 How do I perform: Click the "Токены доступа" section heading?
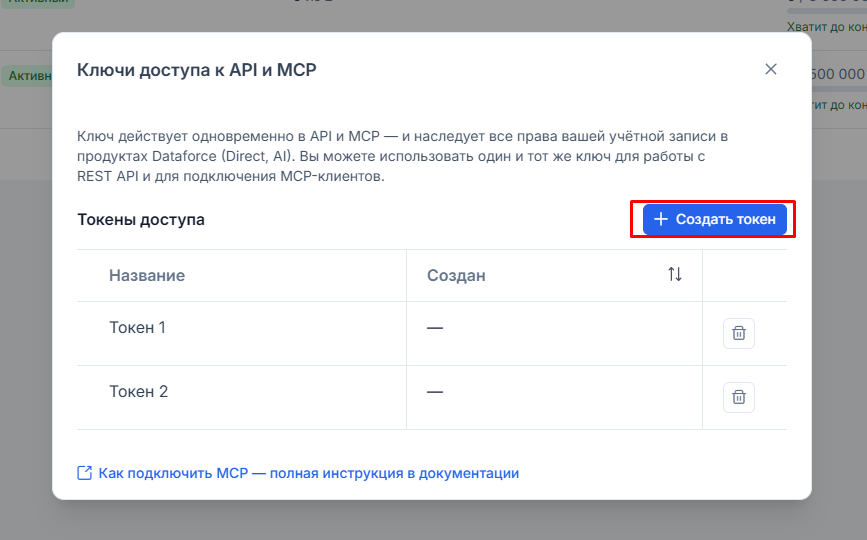click(141, 219)
